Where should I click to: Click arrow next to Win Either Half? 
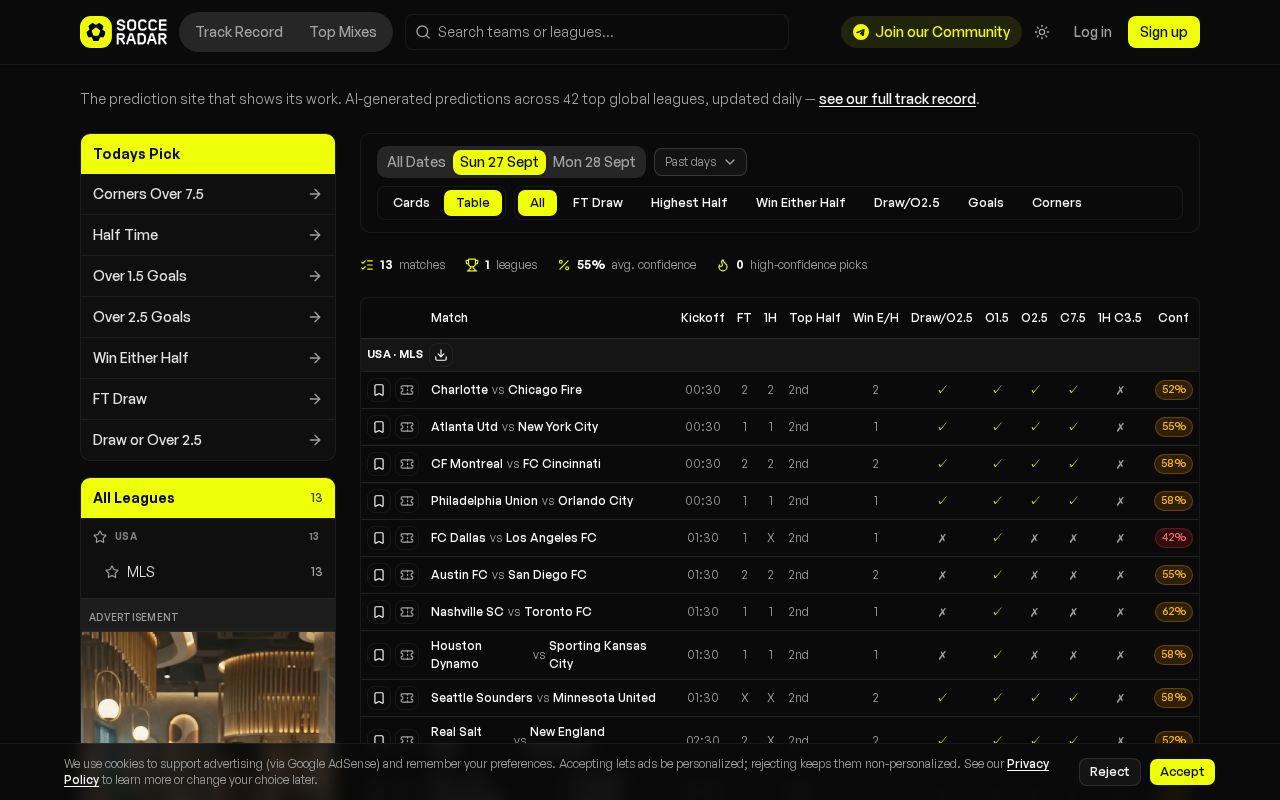pyautogui.click(x=315, y=358)
